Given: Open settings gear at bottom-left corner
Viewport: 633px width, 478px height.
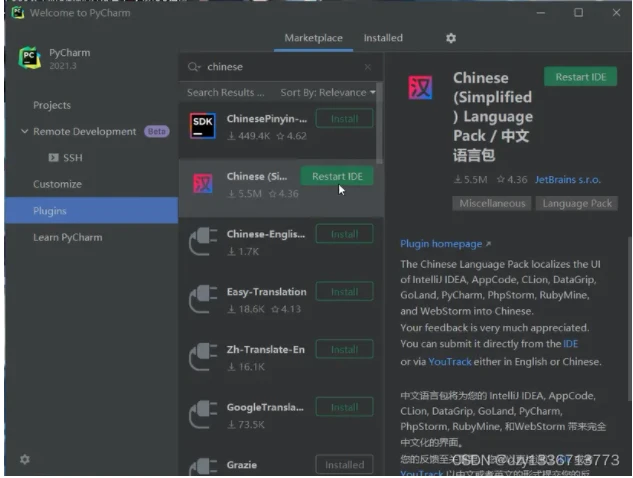Looking at the screenshot, I should (x=25, y=459).
